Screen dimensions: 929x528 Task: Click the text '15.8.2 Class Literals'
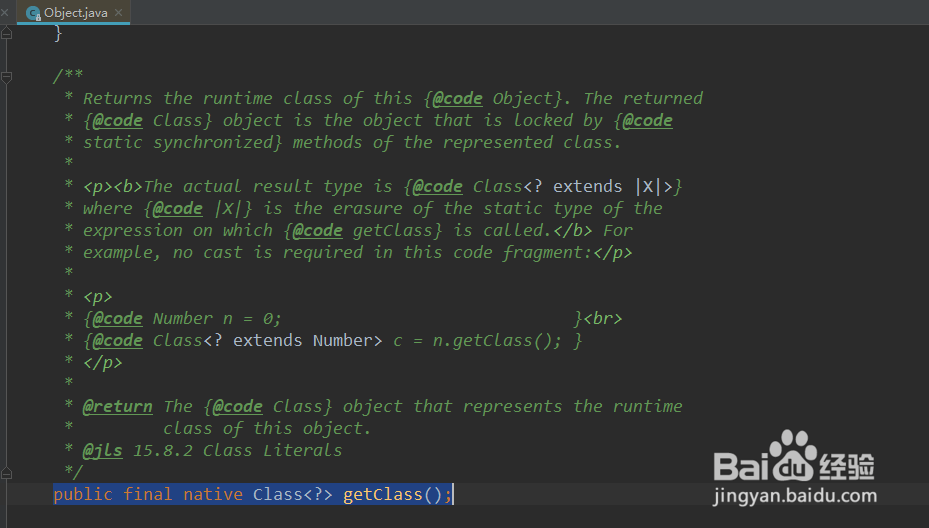pyautogui.click(x=237, y=450)
